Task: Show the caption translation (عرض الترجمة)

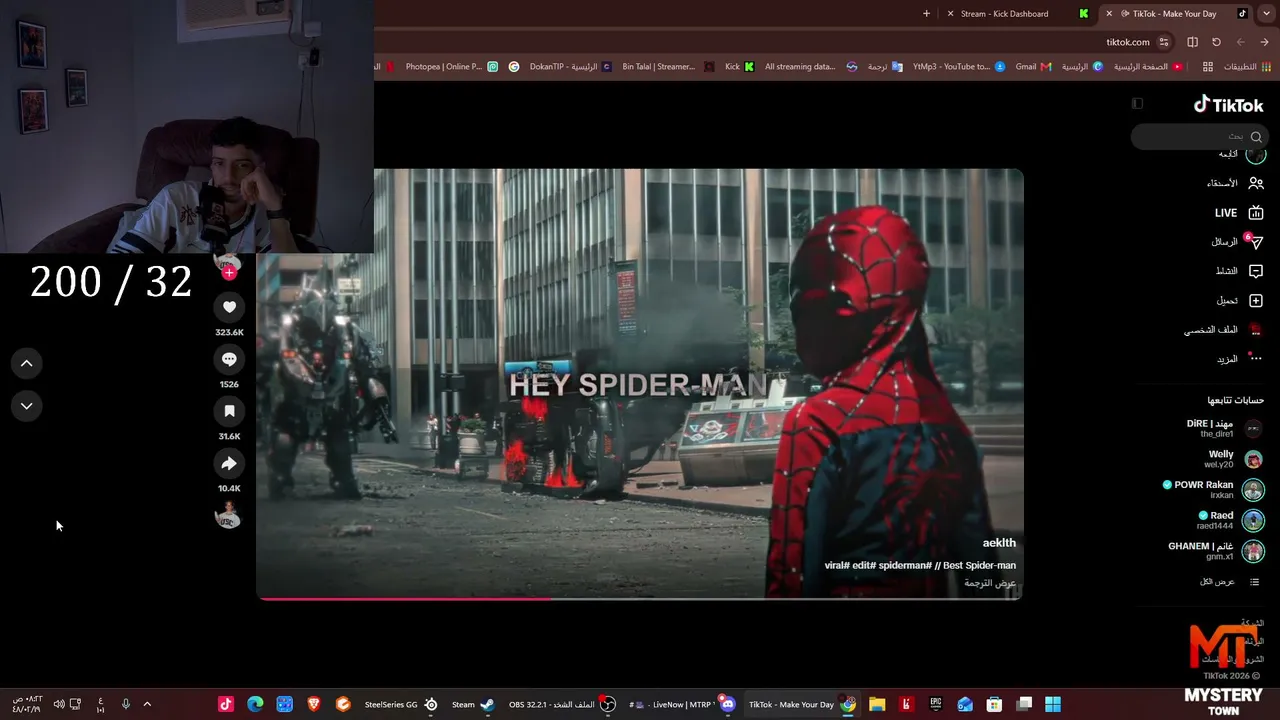Action: point(990,583)
